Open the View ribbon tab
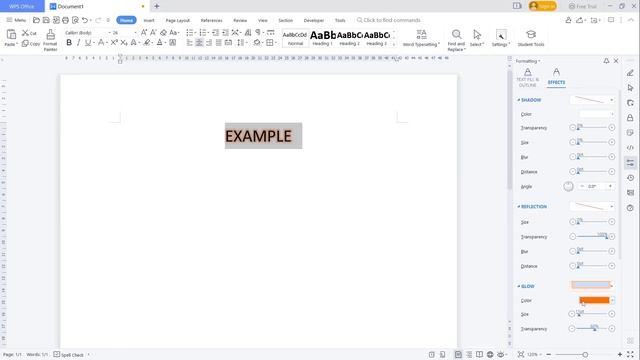 coord(262,20)
